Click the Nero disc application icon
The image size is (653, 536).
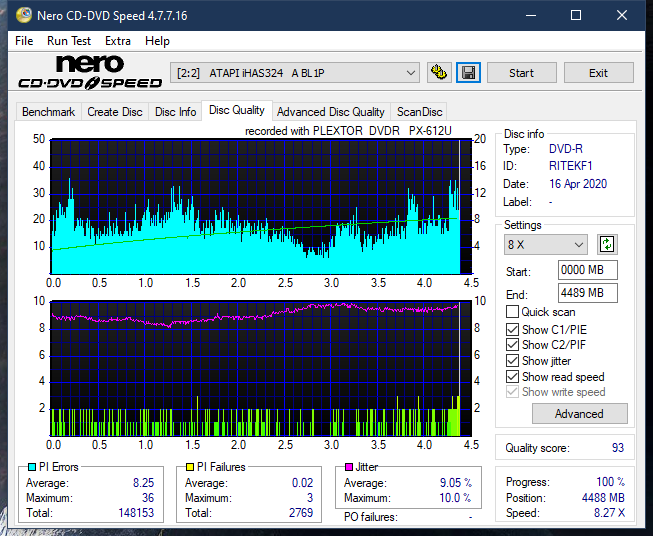[24, 15]
